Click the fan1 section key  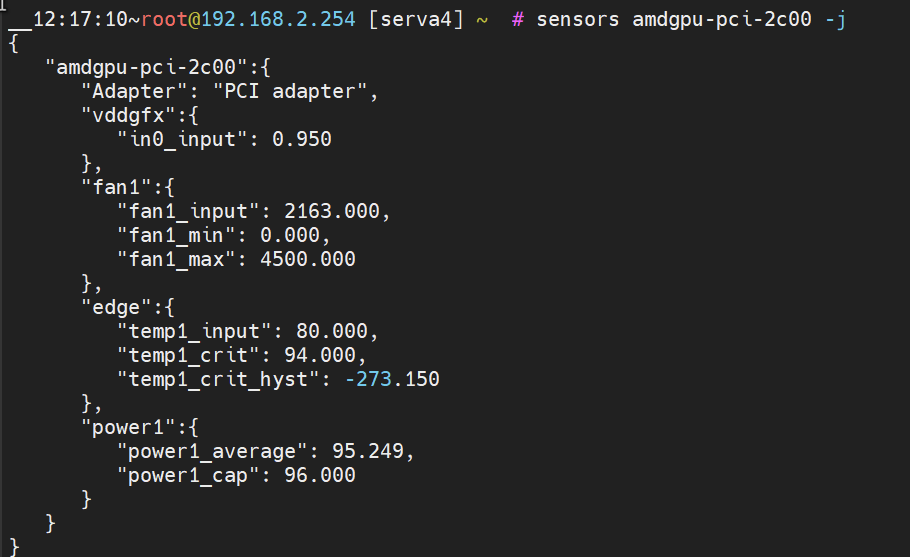[x=117, y=187]
